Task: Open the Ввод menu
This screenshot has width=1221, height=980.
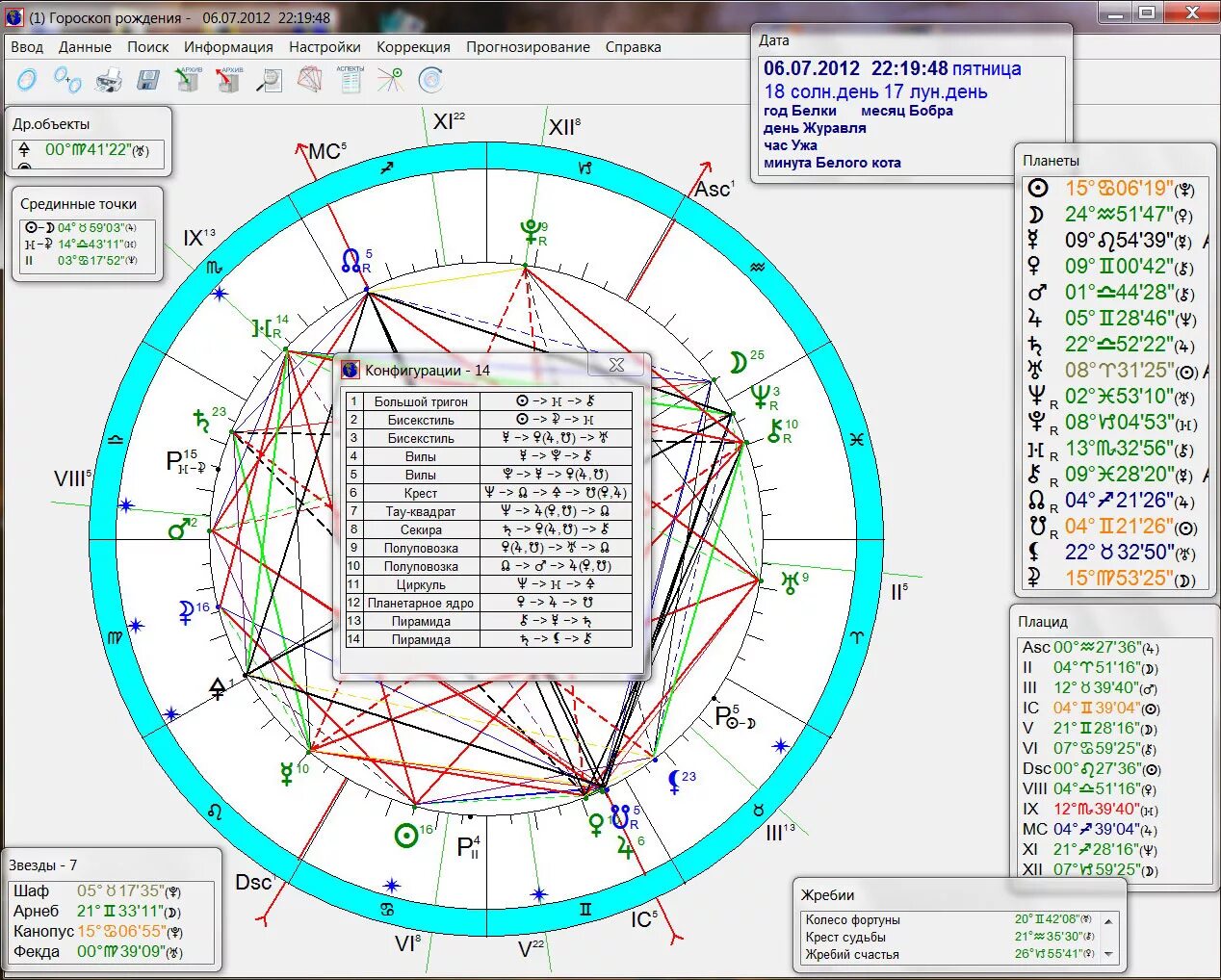Action: click(27, 46)
